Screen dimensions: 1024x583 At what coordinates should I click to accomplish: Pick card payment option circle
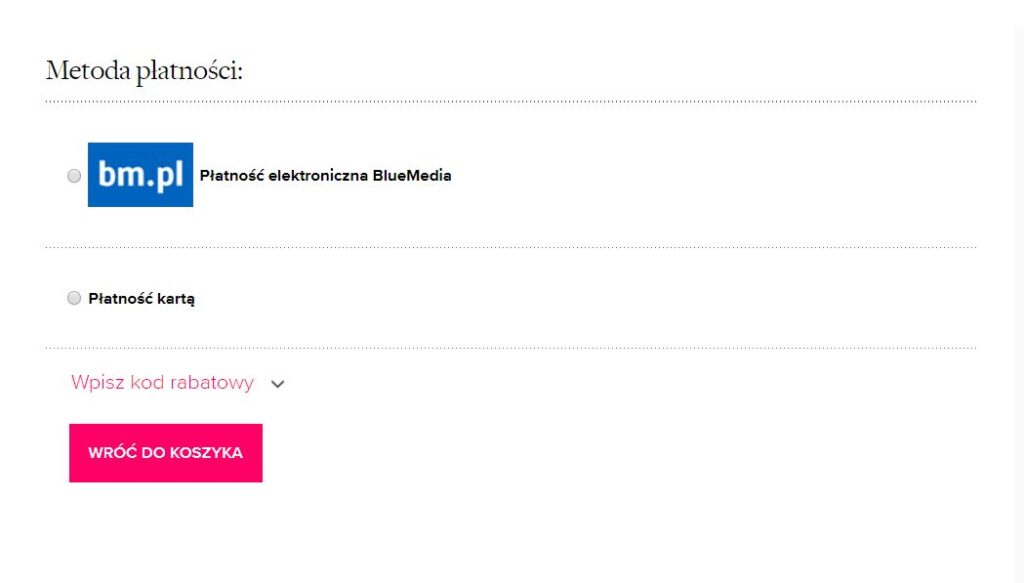[74, 298]
